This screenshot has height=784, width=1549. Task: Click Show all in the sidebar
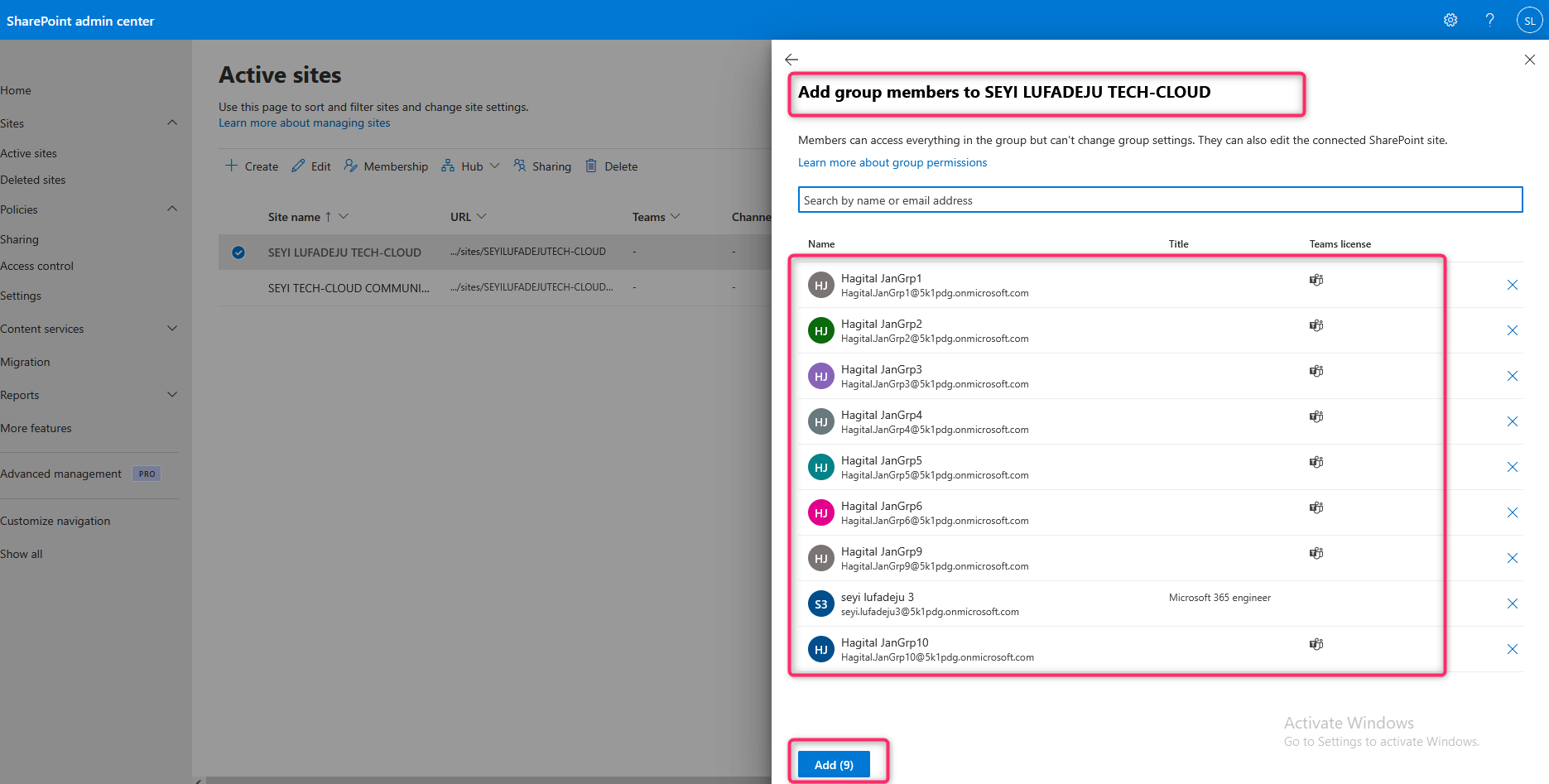click(x=22, y=554)
